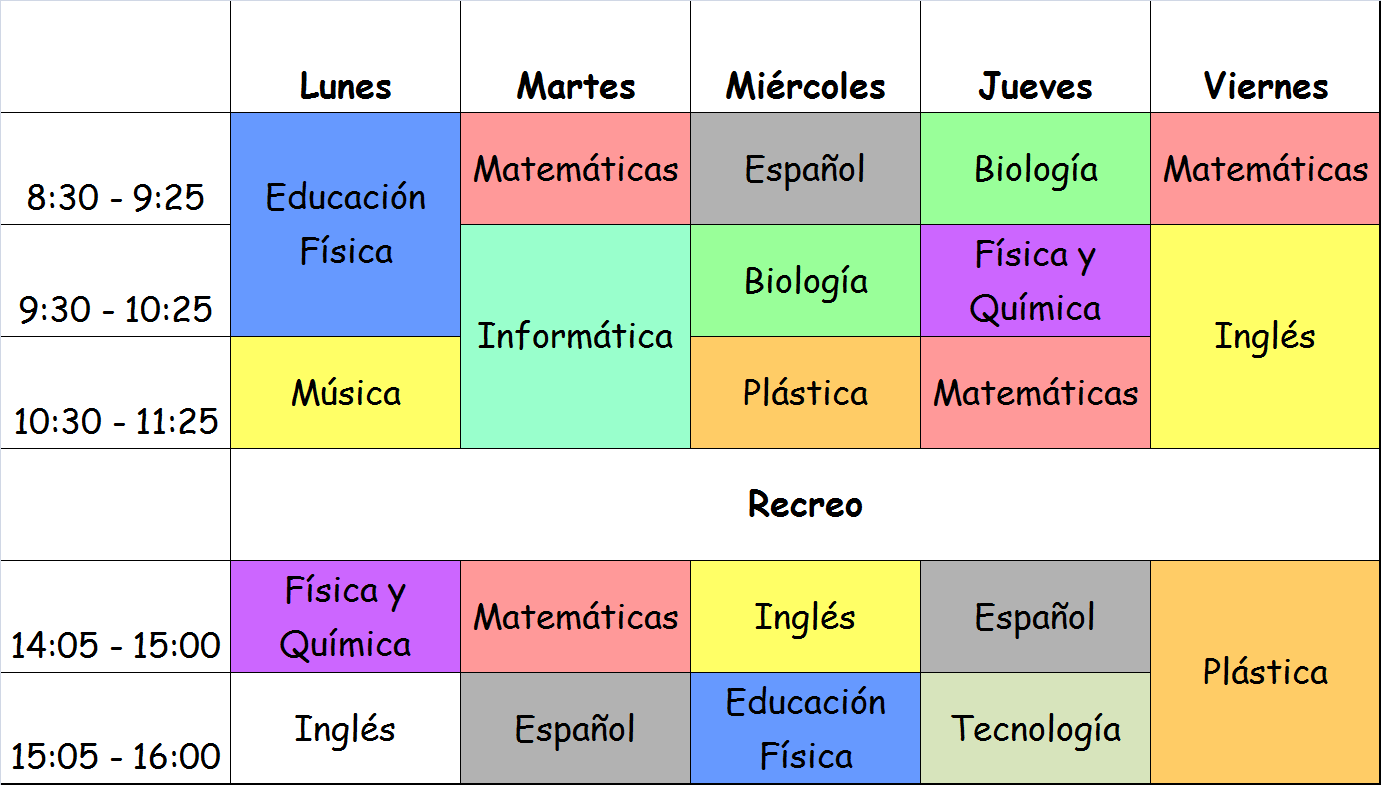Viewport: 1381px width, 785px height.
Task: Select the 8:30 - 9:25 time slot label
Action: [x=116, y=196]
